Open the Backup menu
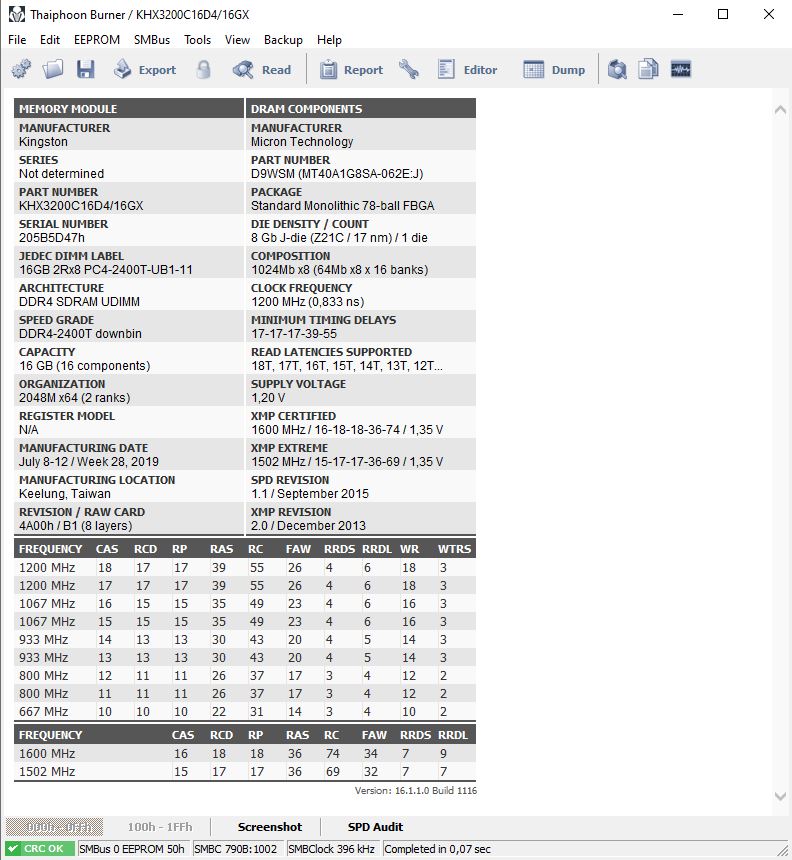 (283, 40)
